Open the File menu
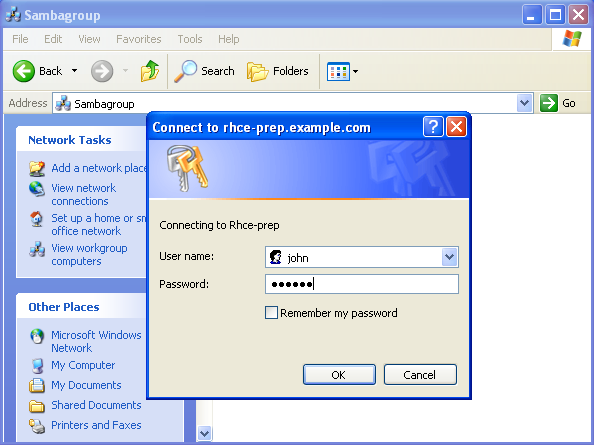This screenshot has height=445, width=594. click(x=20, y=39)
